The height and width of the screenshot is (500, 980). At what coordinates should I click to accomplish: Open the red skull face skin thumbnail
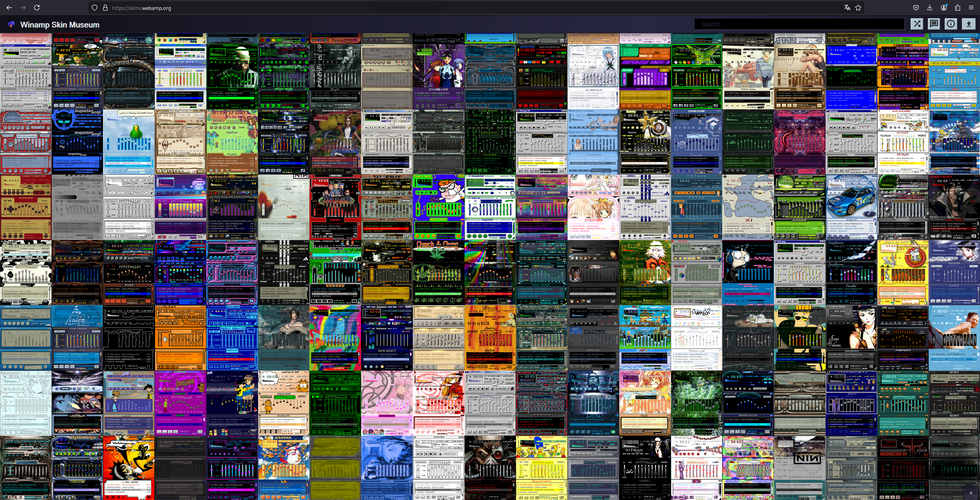tap(489, 468)
